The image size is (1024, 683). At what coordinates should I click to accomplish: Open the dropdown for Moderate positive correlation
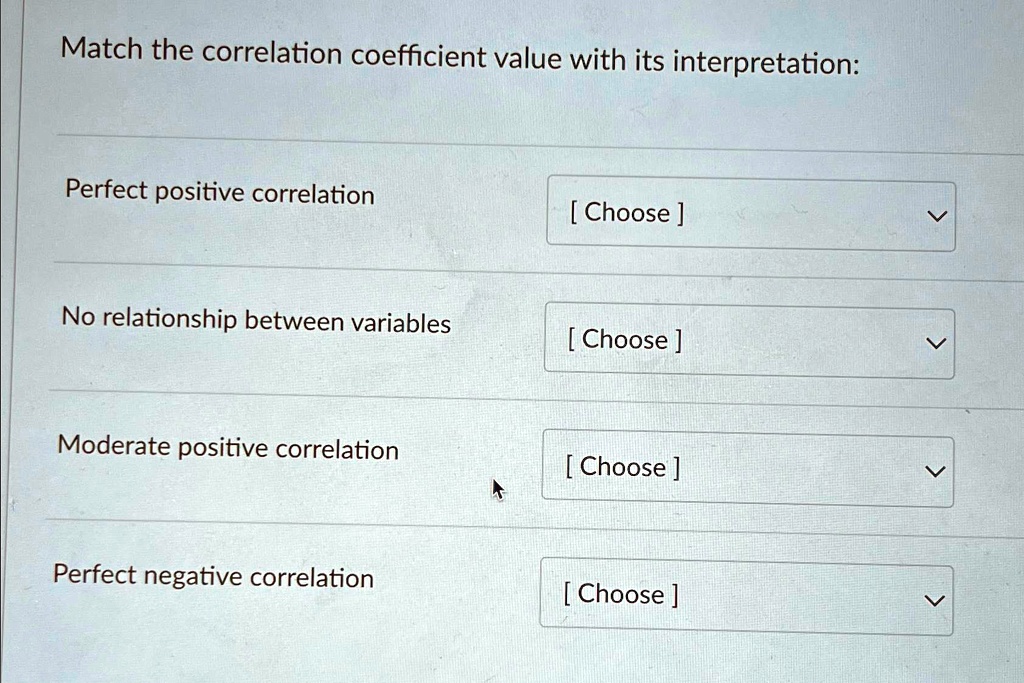747,468
